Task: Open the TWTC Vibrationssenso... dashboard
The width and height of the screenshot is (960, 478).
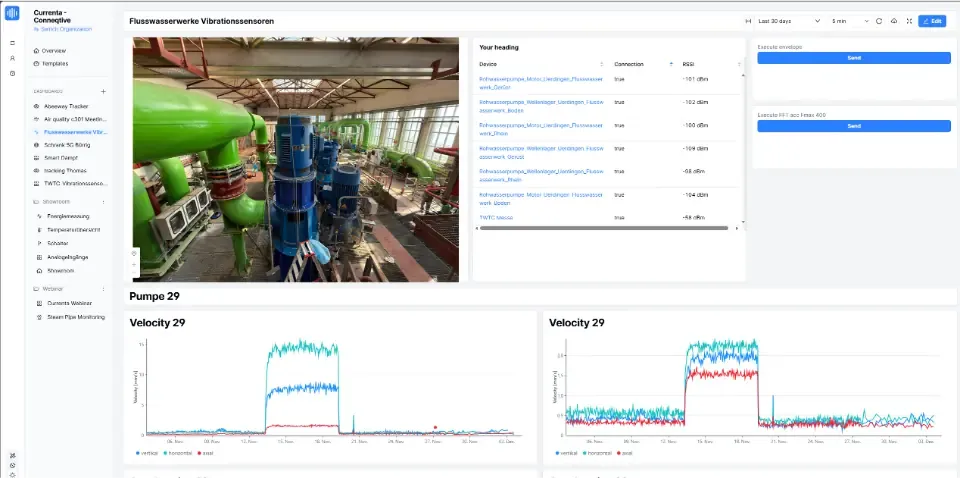Action: tap(70, 183)
